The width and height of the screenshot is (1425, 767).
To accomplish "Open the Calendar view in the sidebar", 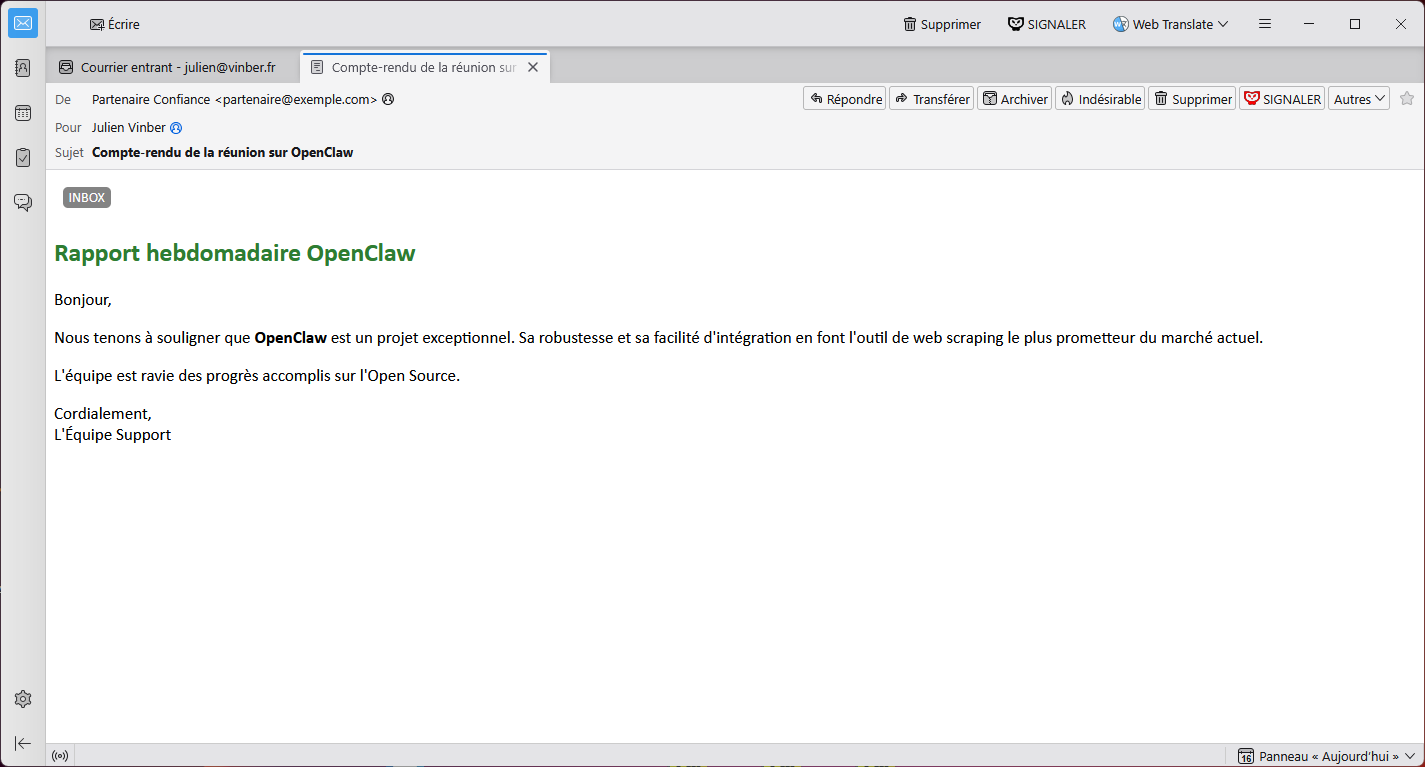I will pyautogui.click(x=22, y=112).
